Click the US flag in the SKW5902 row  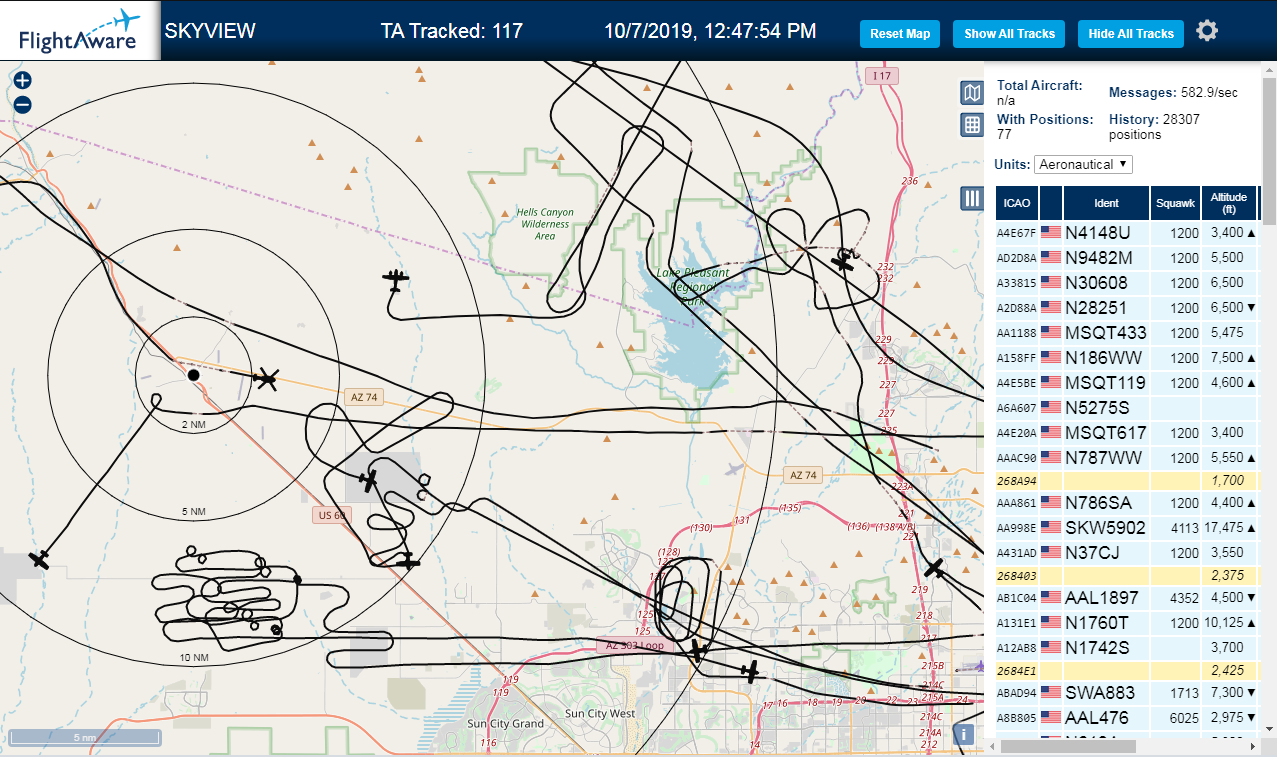[1050, 527]
